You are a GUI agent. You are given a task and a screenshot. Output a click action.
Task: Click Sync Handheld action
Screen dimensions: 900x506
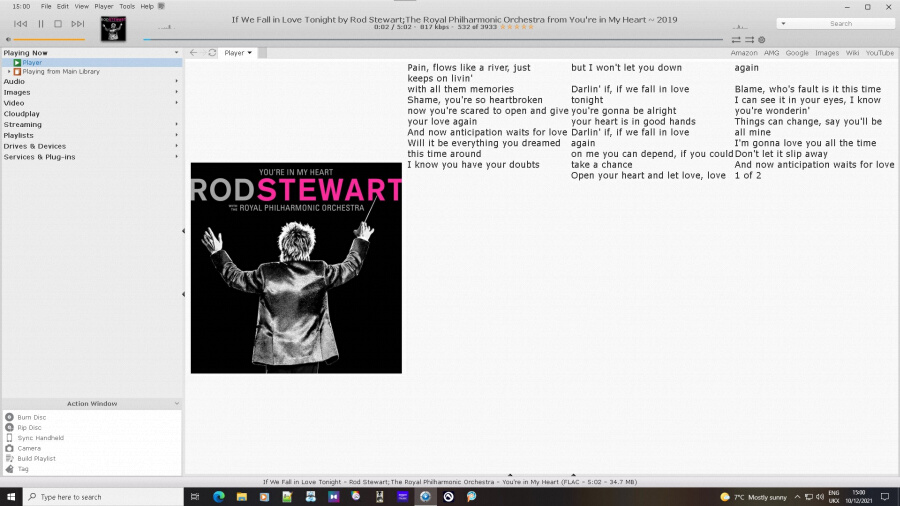pos(40,438)
